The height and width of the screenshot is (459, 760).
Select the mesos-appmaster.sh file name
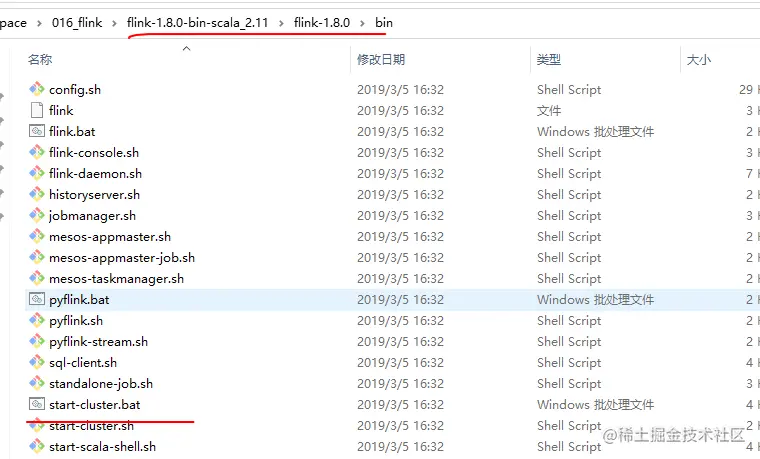click(110, 237)
